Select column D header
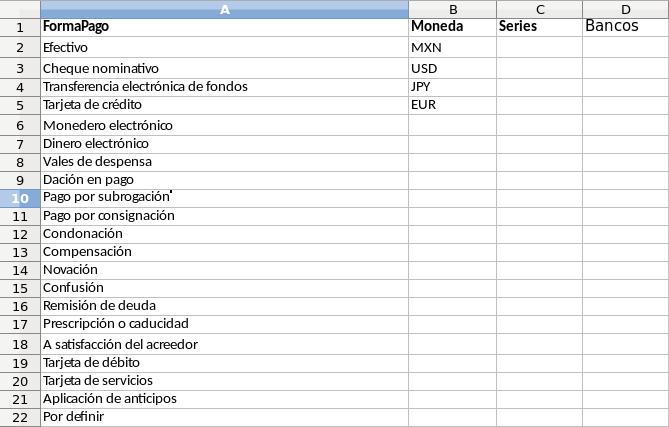 [625, 9]
